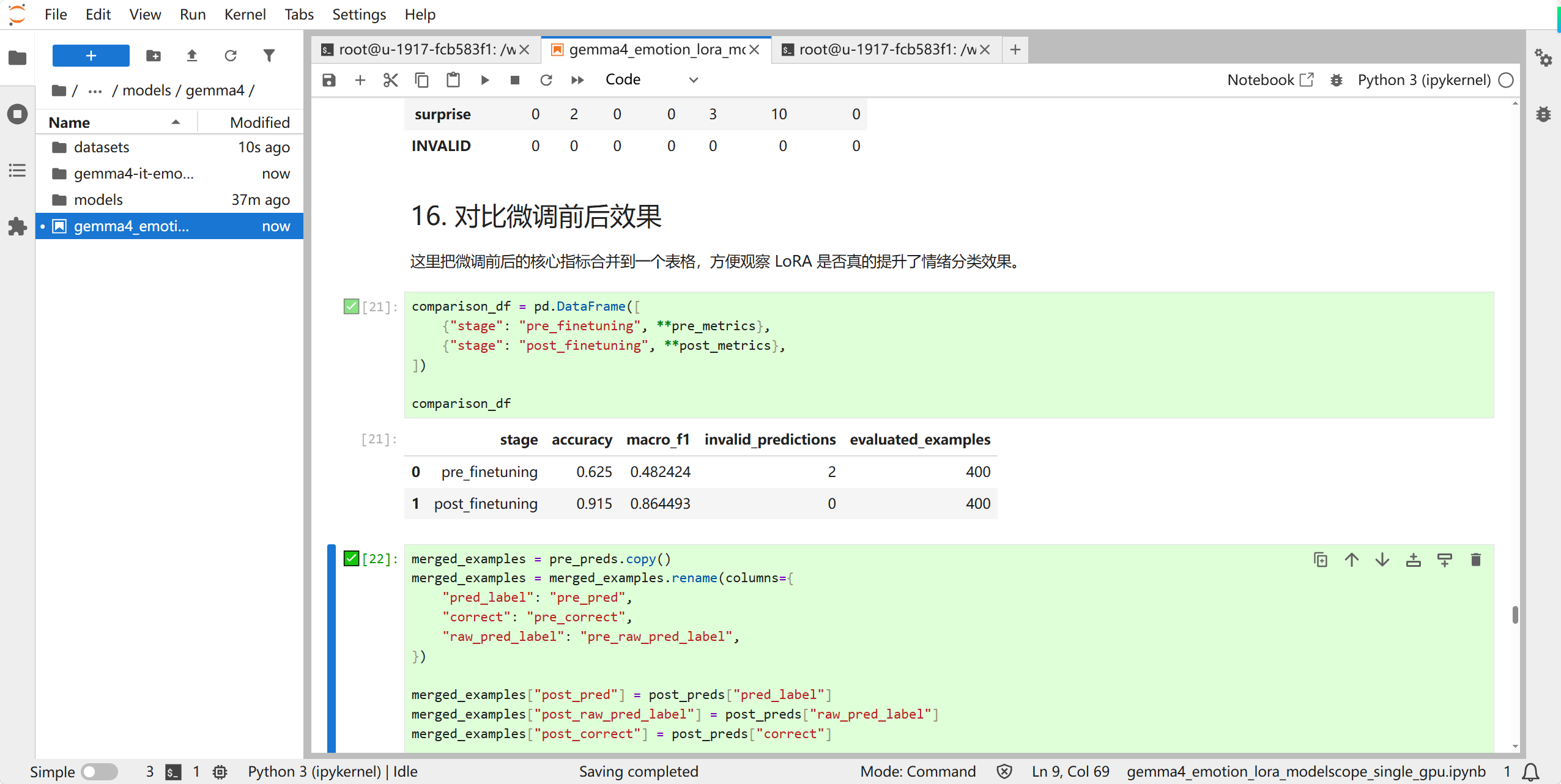This screenshot has height=784, width=1561.
Task: Open the Tabs menu
Action: point(299,14)
